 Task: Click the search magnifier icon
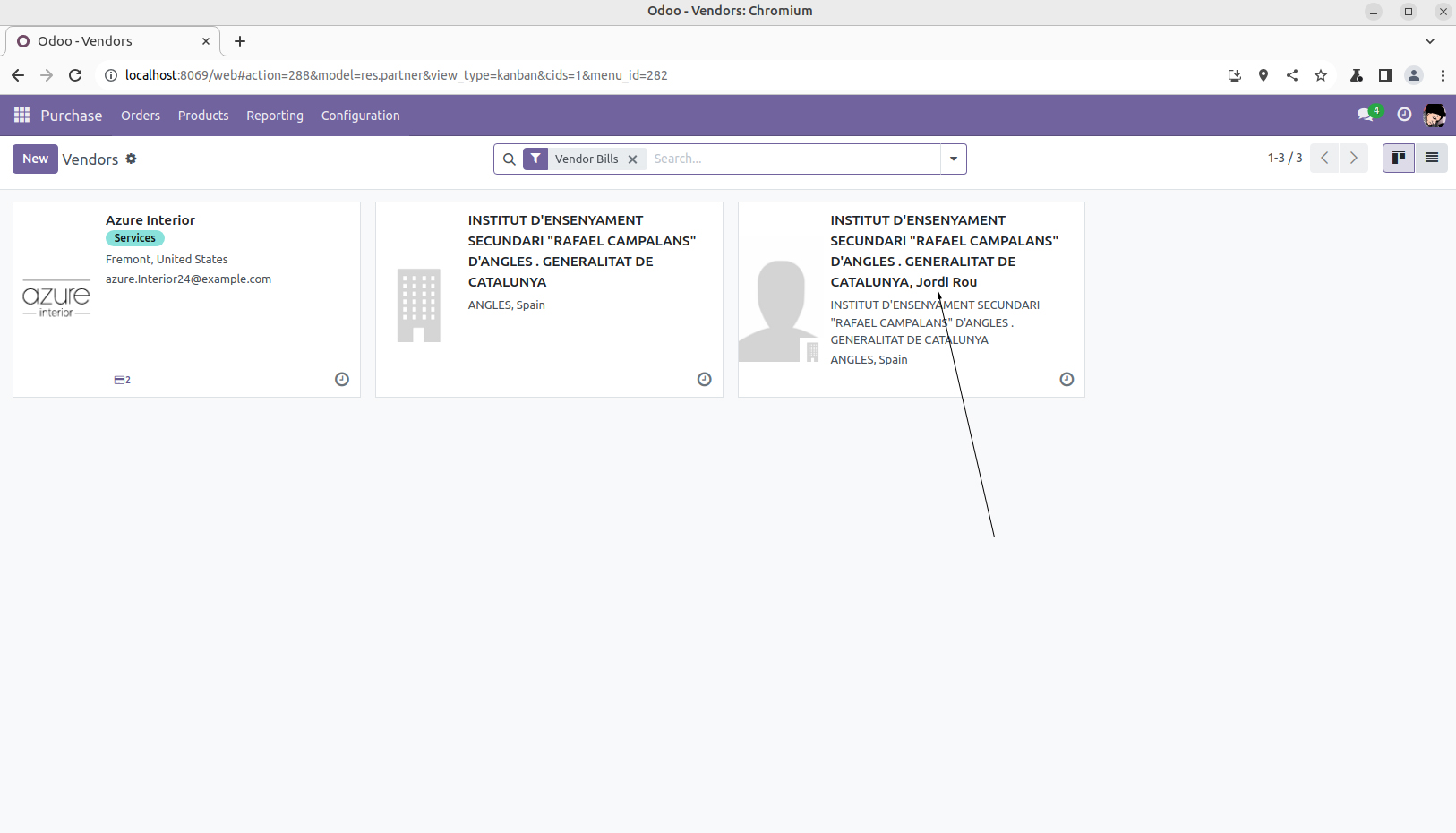(509, 159)
